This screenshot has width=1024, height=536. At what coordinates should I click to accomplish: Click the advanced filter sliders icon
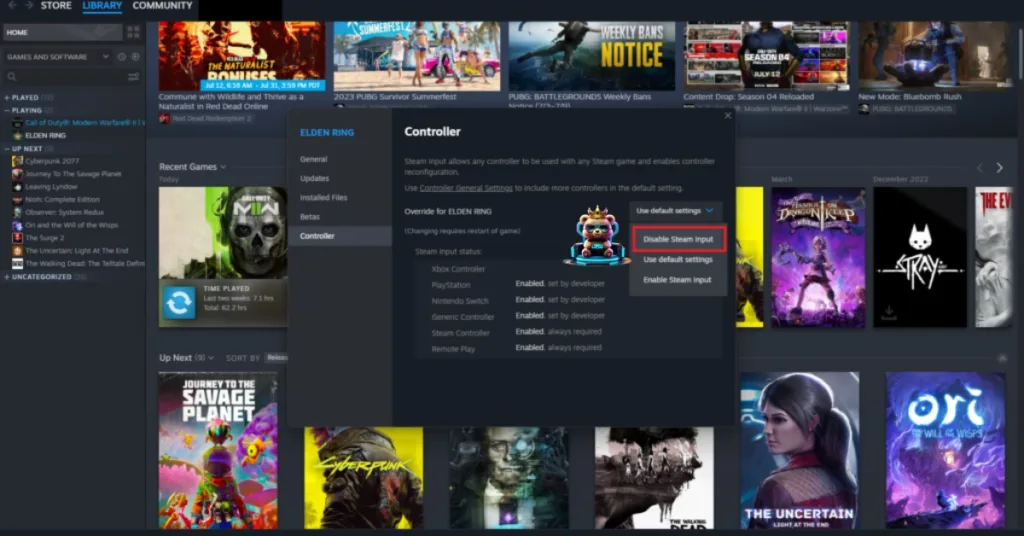pyautogui.click(x=133, y=77)
